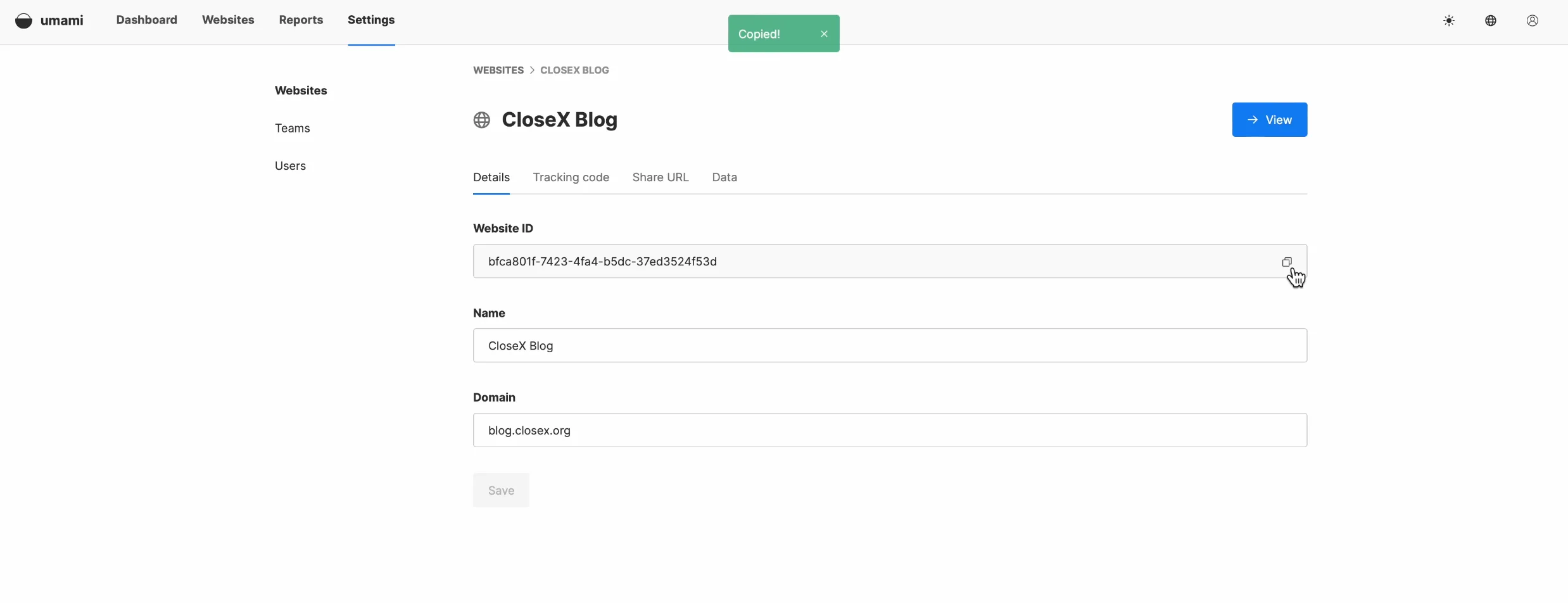Click the umami brand name text

(62, 20)
